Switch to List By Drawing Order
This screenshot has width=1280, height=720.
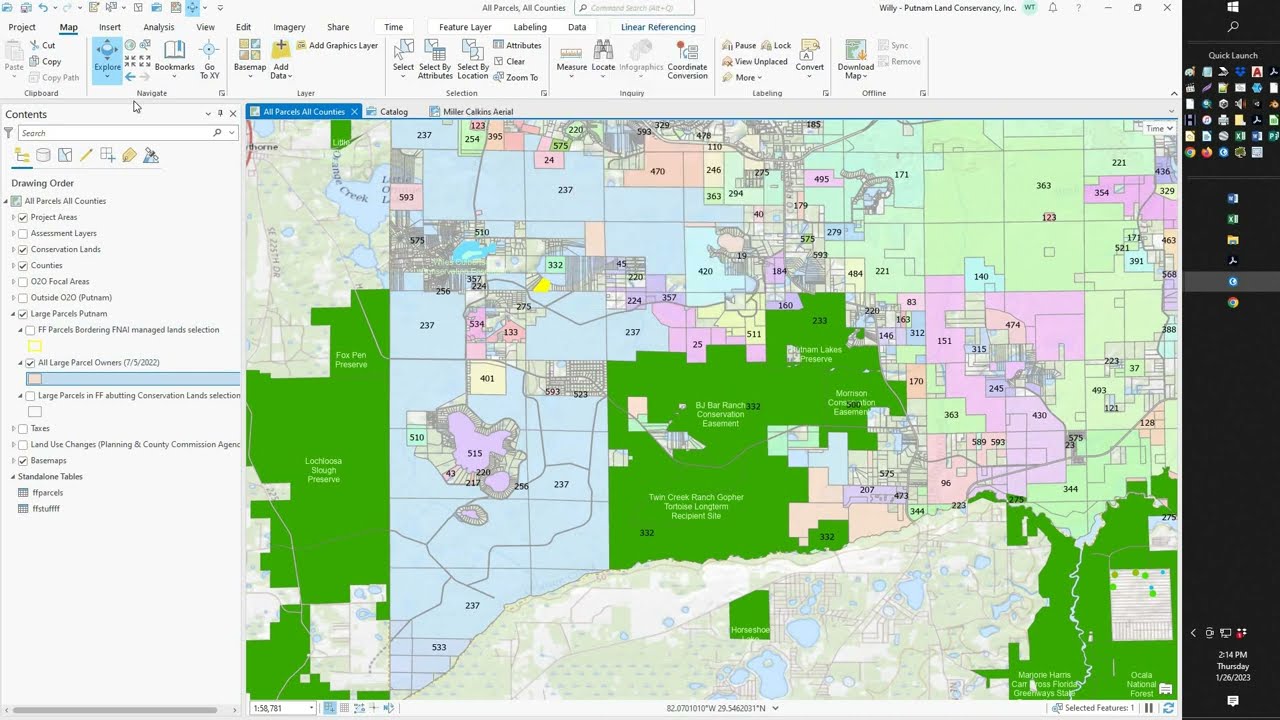(x=22, y=155)
